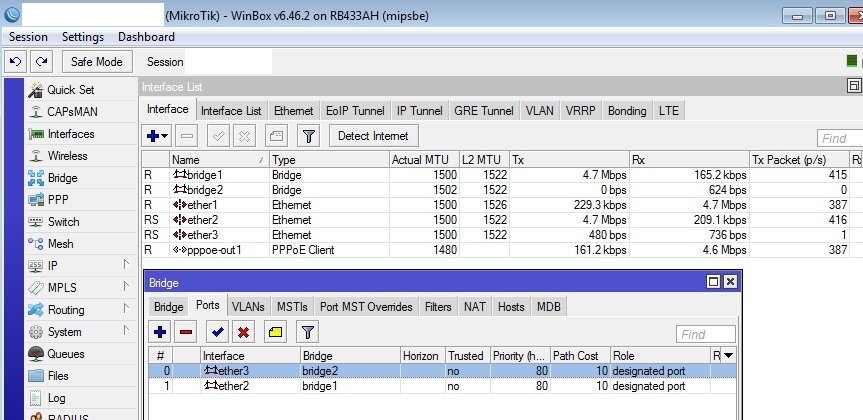Switch to the Port MST Overrides tab

(x=366, y=307)
